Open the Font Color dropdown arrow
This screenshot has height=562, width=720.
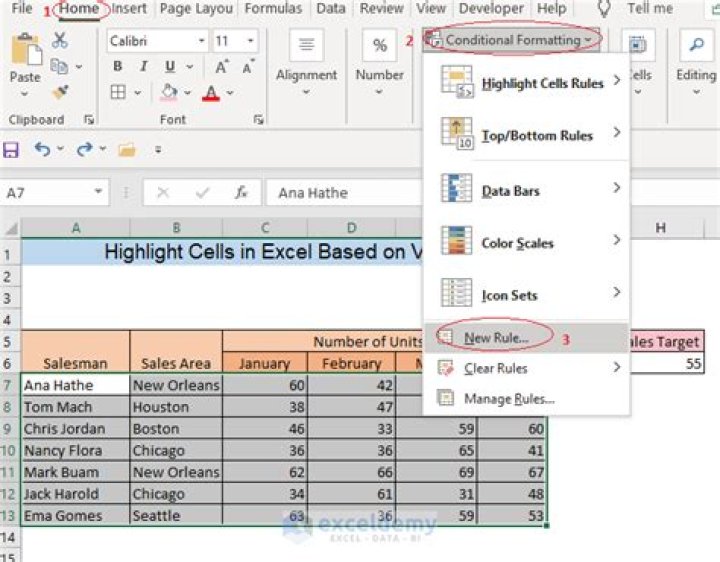coord(230,93)
